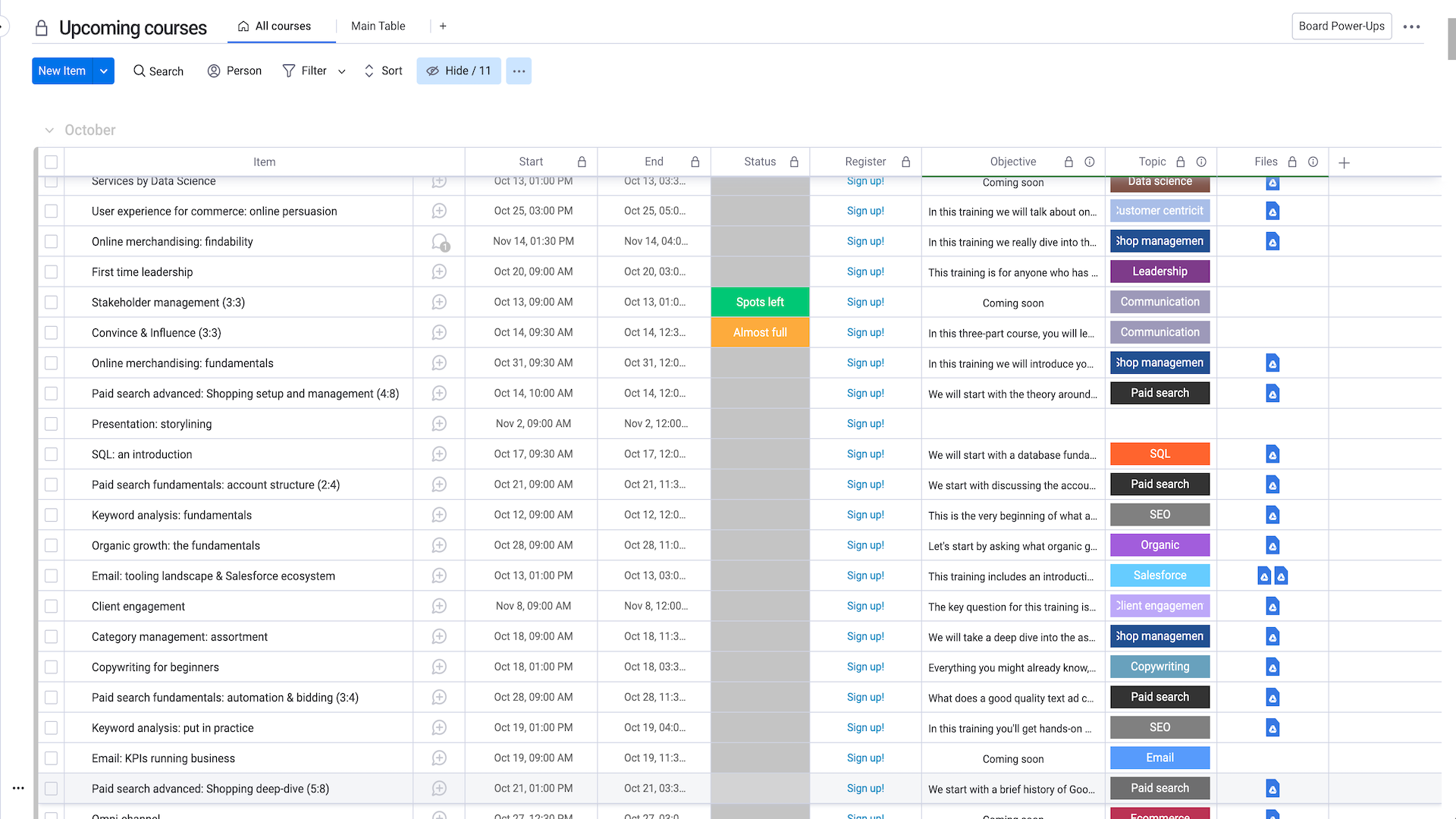
Task: Click the Hide / 11 eye icon
Action: pyautogui.click(x=433, y=71)
